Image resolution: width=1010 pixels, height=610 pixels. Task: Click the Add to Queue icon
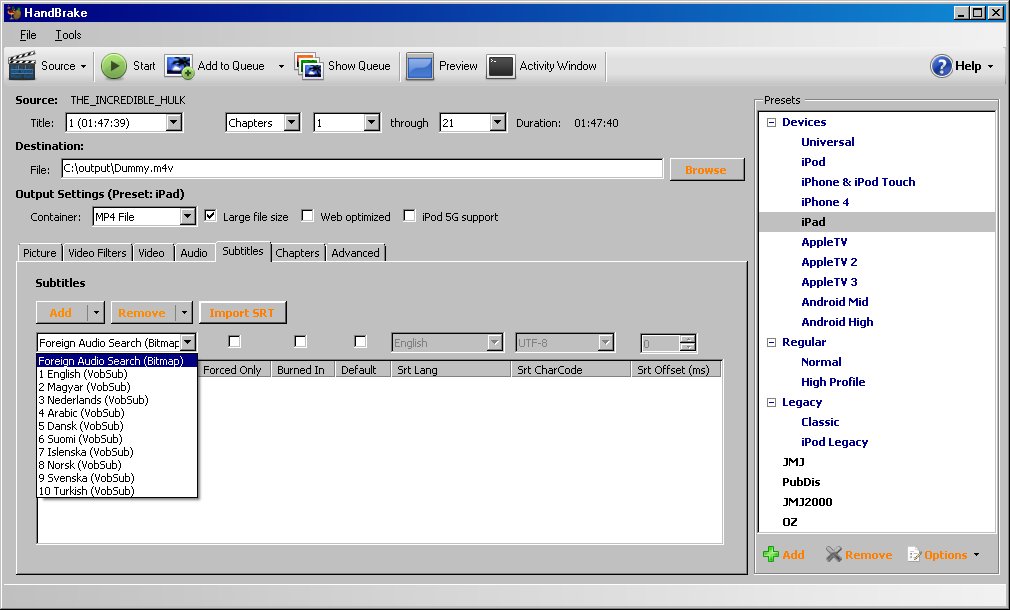[179, 66]
